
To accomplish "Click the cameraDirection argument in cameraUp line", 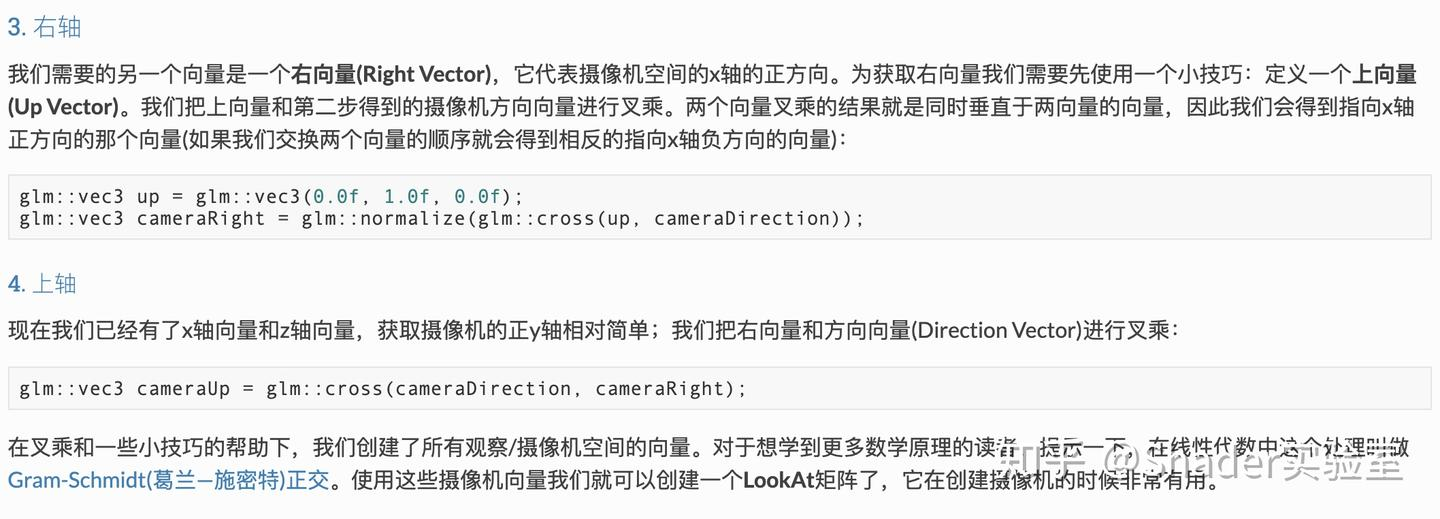I will tap(483, 388).
